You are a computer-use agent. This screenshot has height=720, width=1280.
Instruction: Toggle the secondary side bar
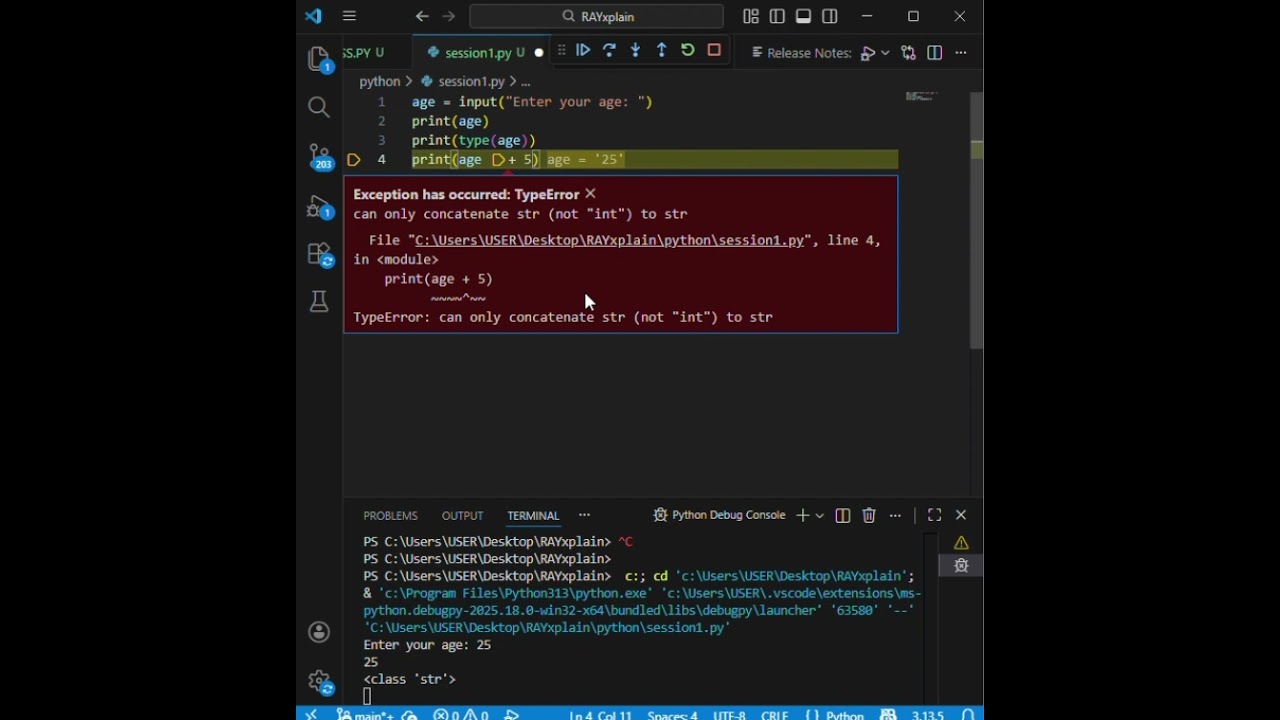tap(830, 16)
